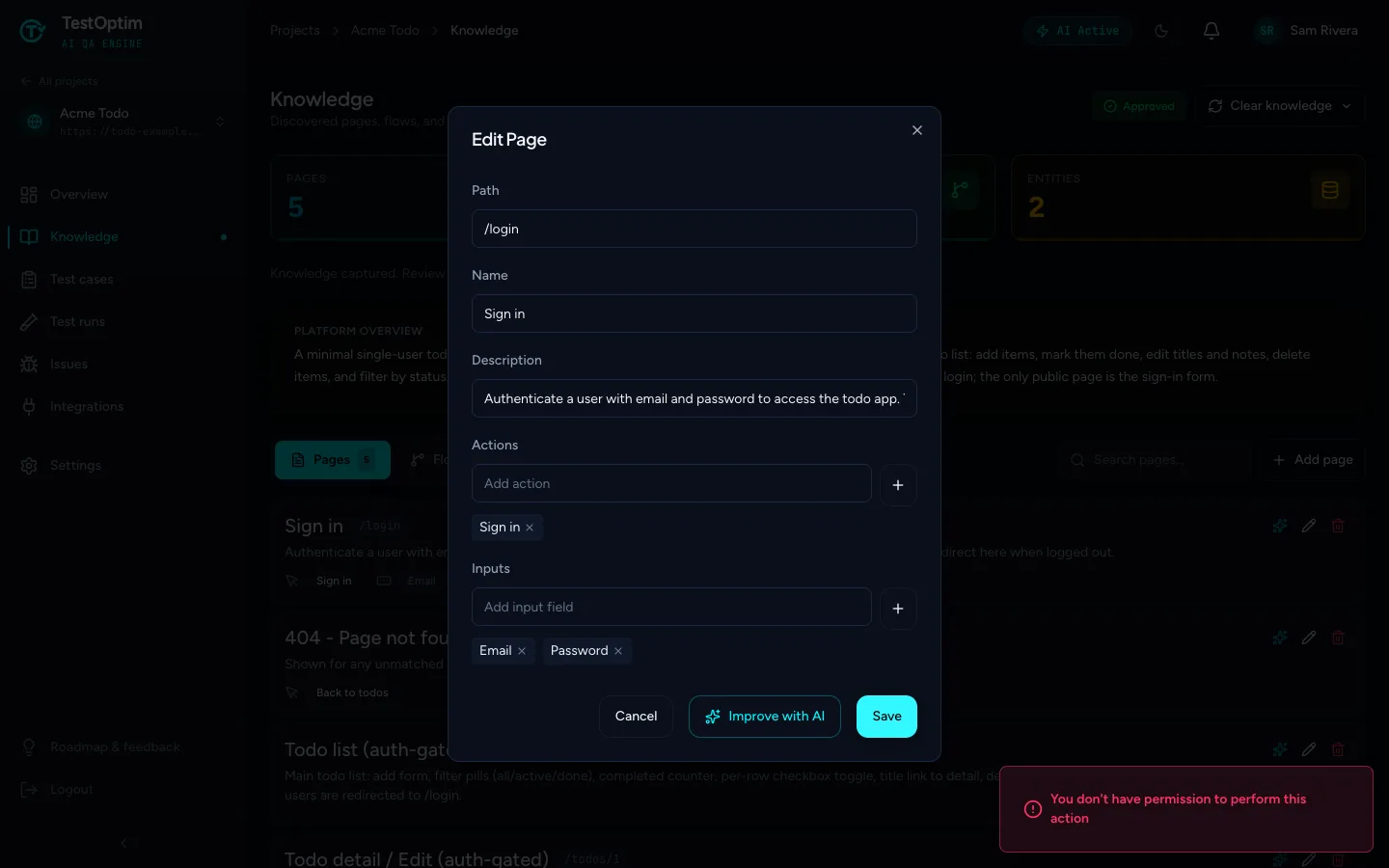Add the action with plus button
This screenshot has height=868, width=1389.
[x=898, y=485]
